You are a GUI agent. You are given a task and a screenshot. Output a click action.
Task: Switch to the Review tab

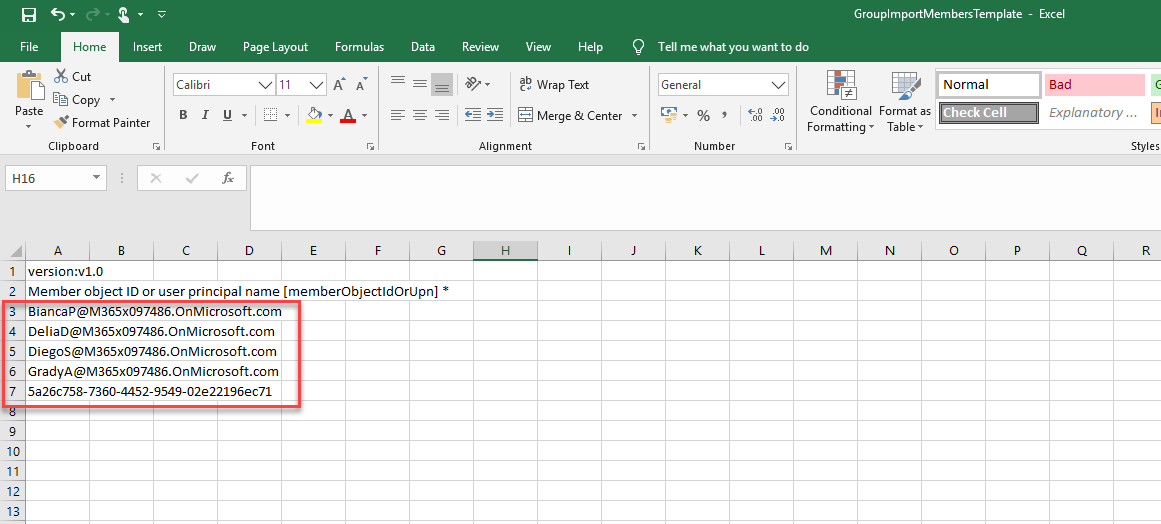[x=481, y=47]
